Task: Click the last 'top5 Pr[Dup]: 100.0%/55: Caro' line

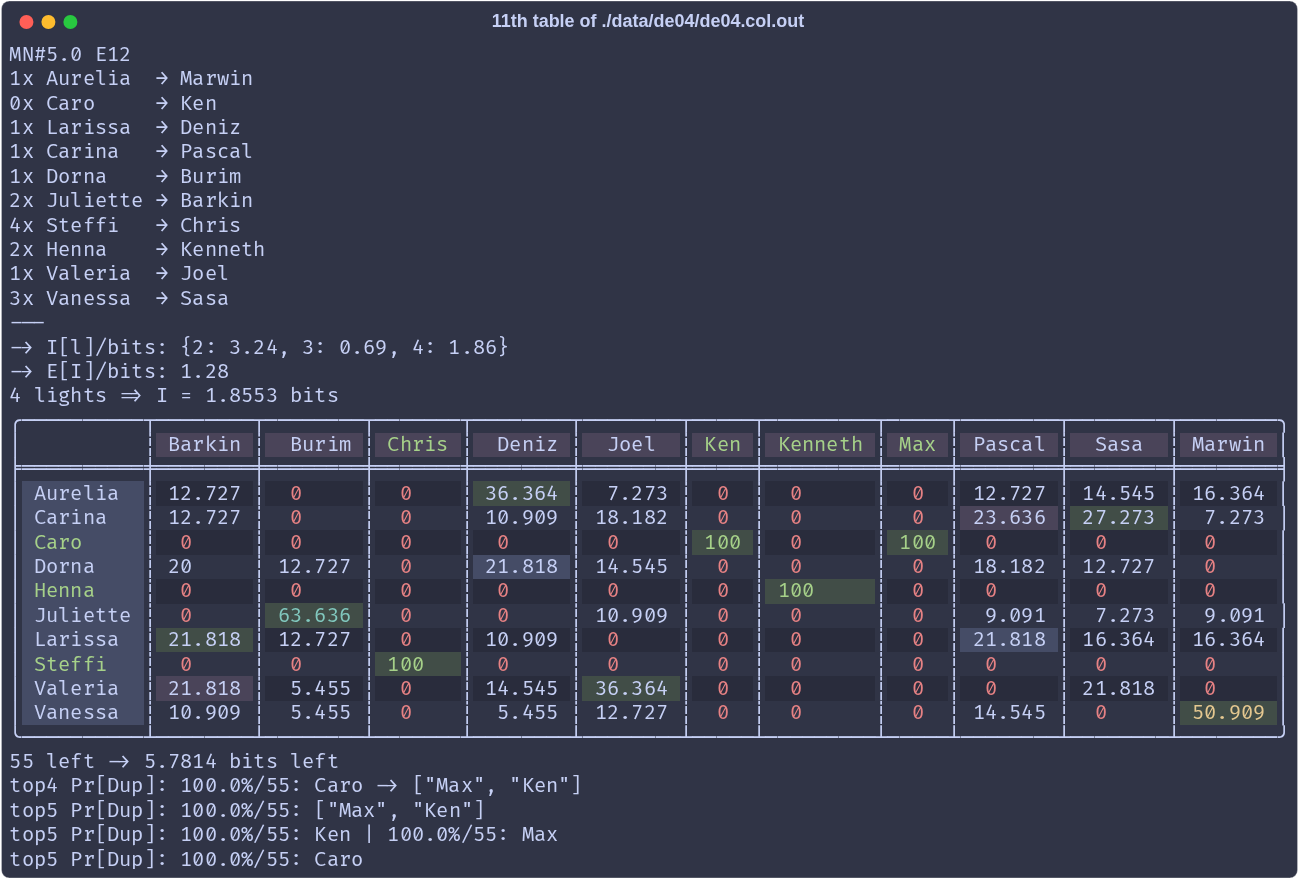Action: click(186, 859)
